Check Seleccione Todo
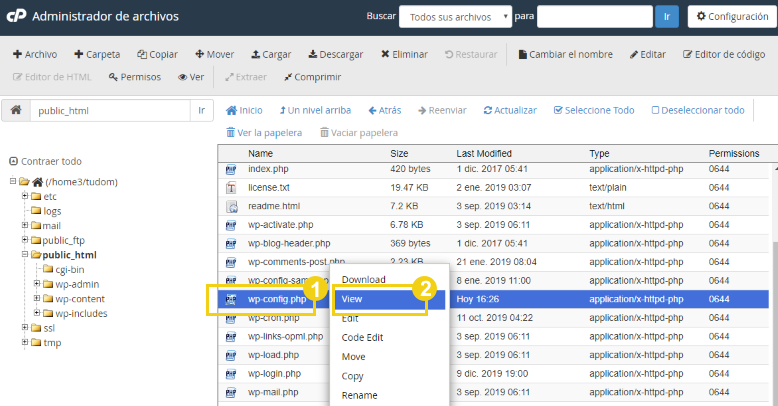The height and width of the screenshot is (406, 778). coord(594,110)
